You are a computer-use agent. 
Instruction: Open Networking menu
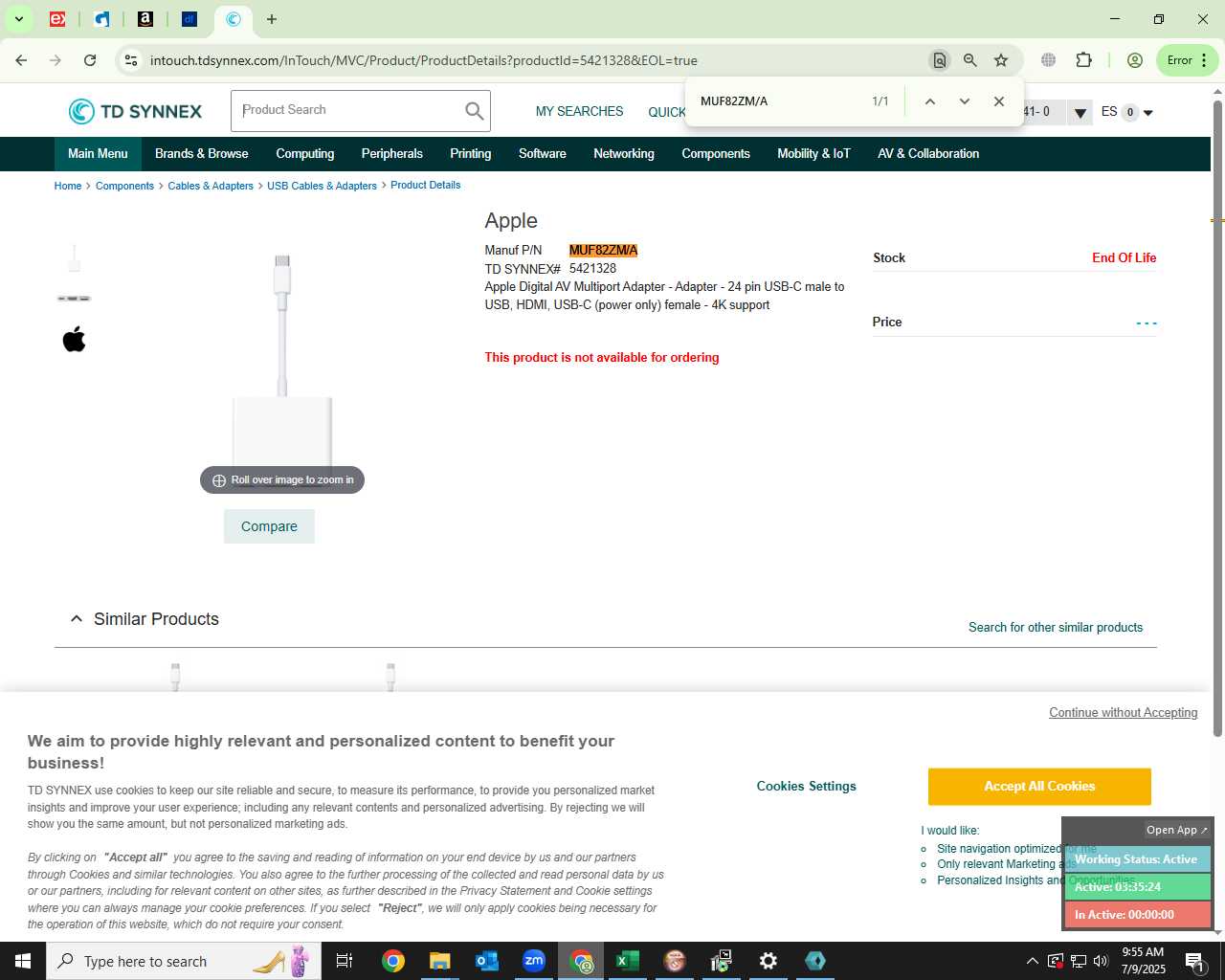coord(624,154)
